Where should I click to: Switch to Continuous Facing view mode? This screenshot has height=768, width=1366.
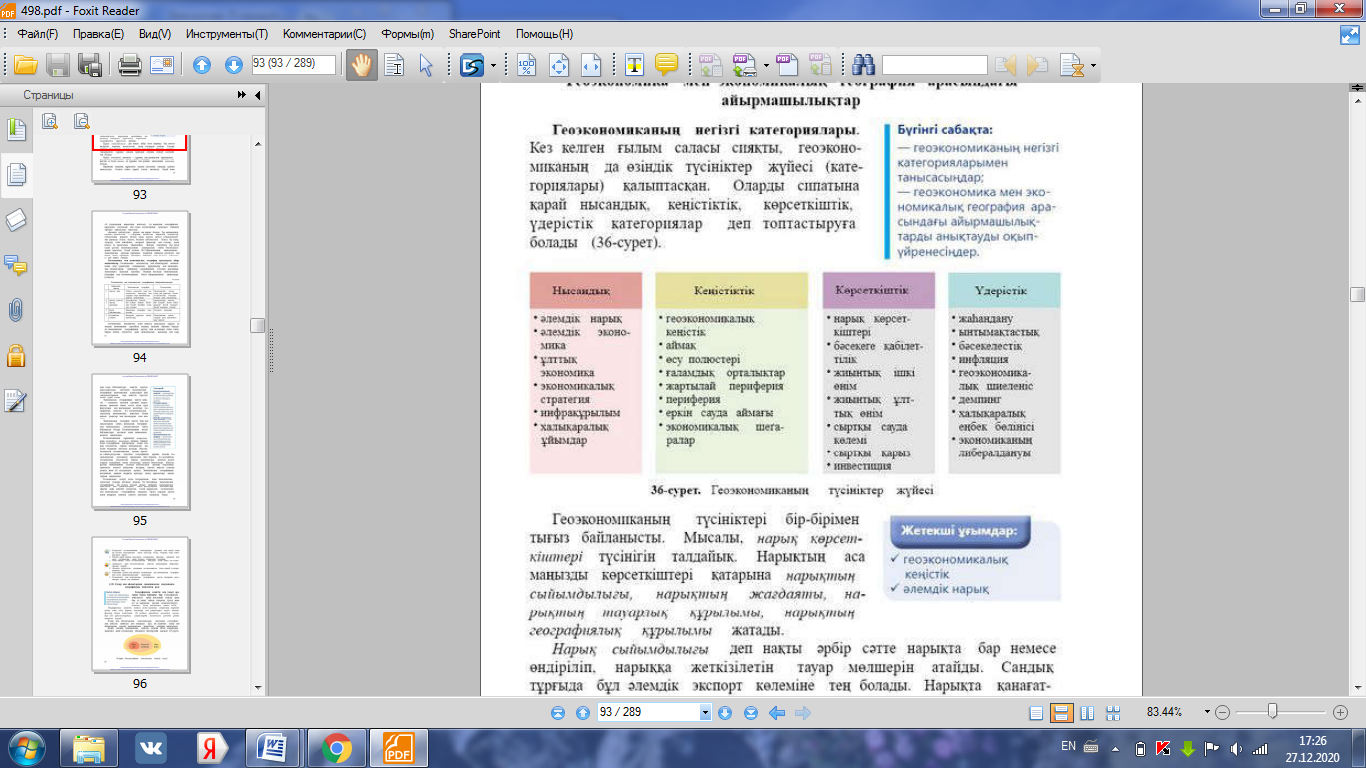1113,713
